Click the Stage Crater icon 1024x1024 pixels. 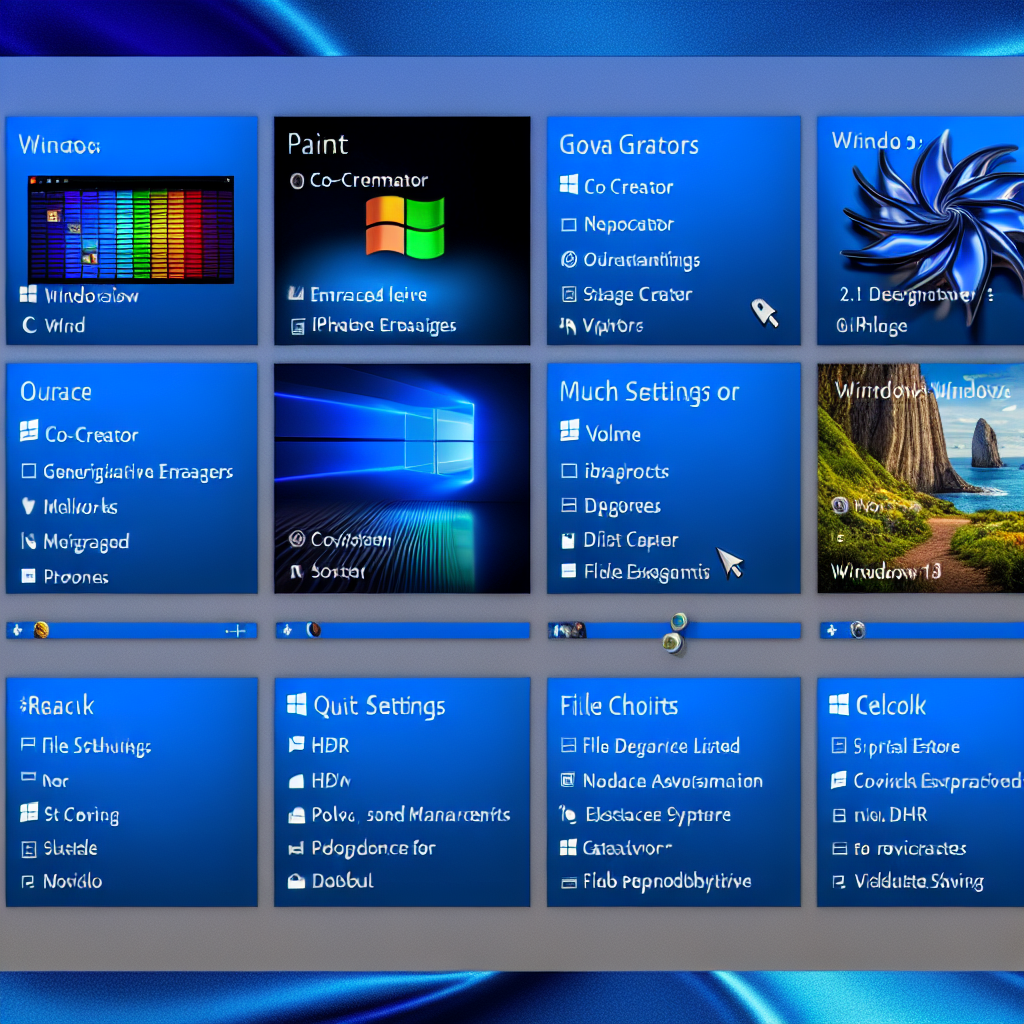pos(569,294)
